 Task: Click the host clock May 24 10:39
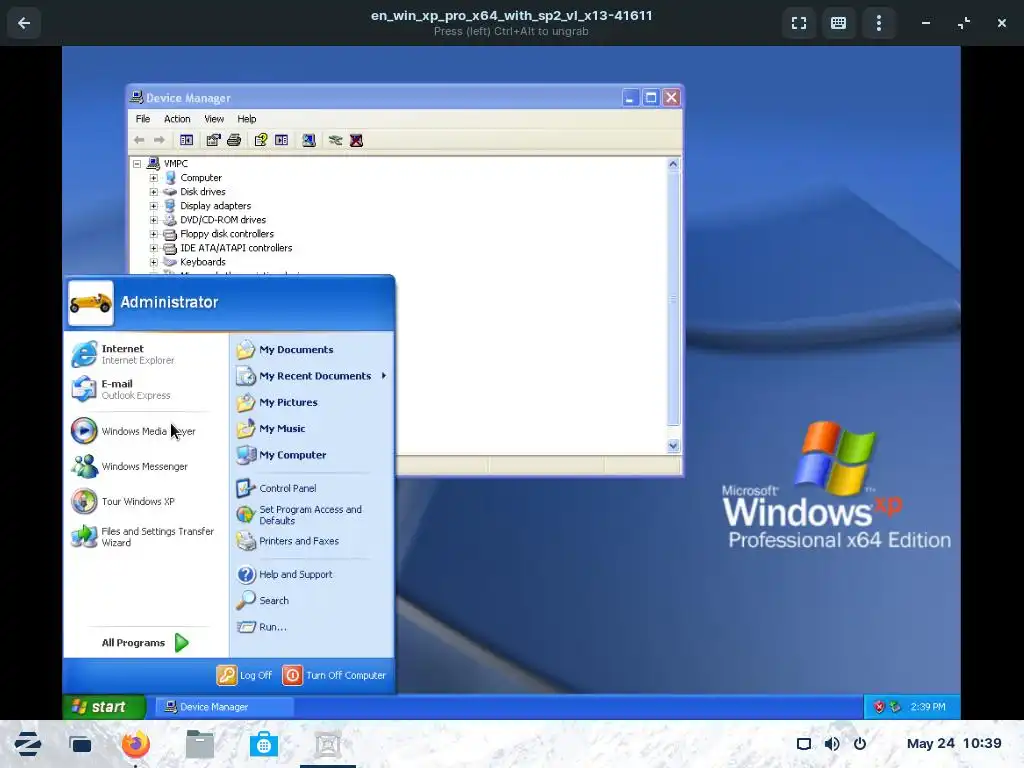pos(954,743)
